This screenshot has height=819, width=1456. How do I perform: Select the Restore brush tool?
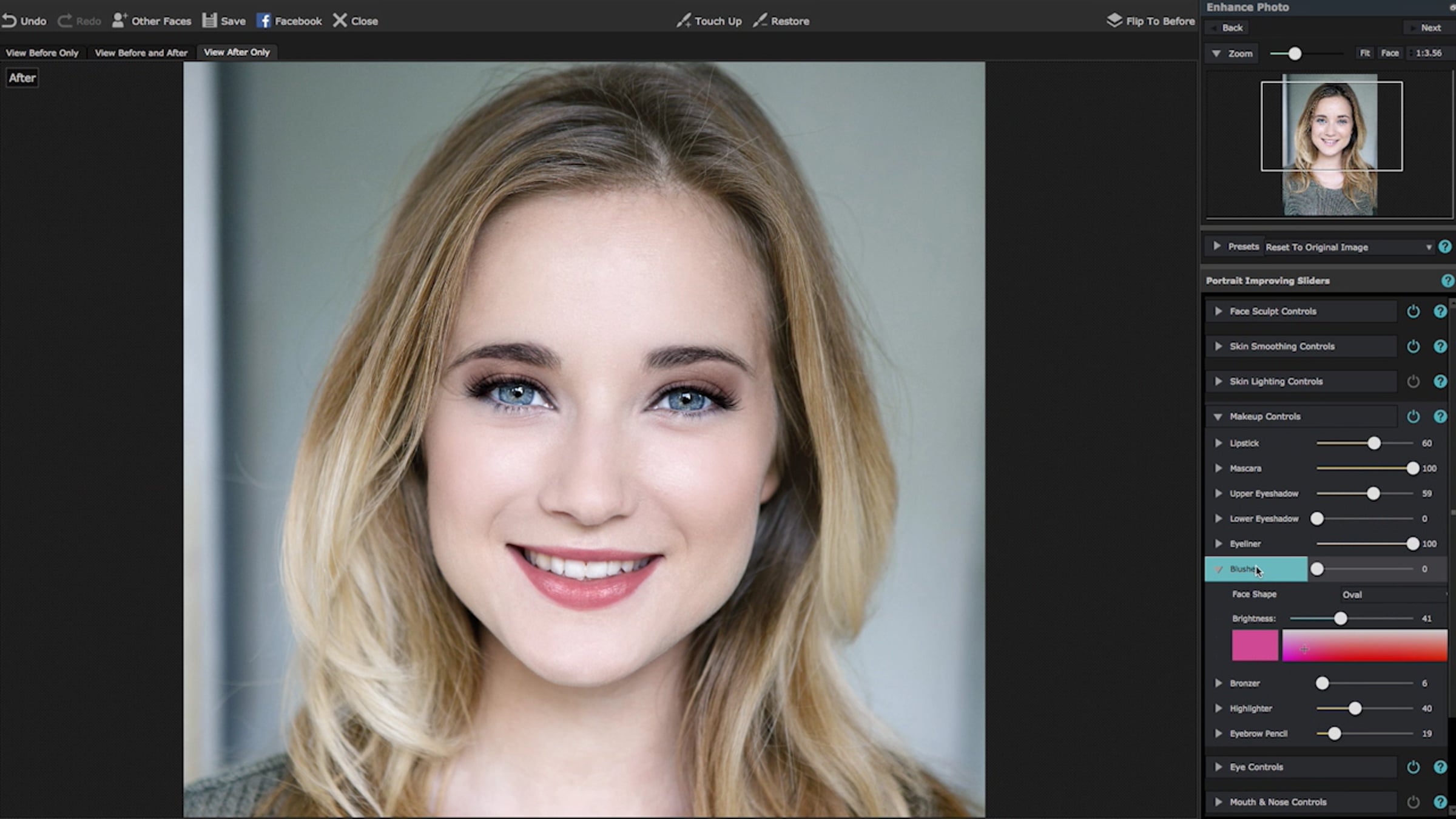click(x=760, y=21)
